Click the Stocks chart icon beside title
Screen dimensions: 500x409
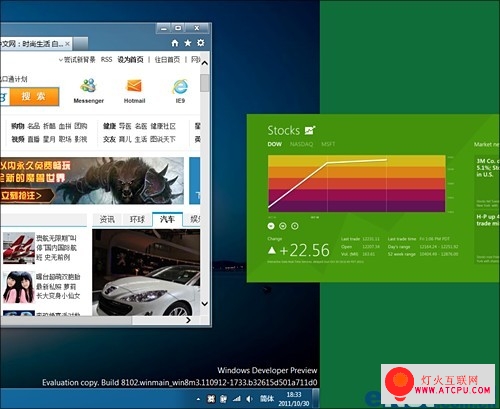point(310,130)
